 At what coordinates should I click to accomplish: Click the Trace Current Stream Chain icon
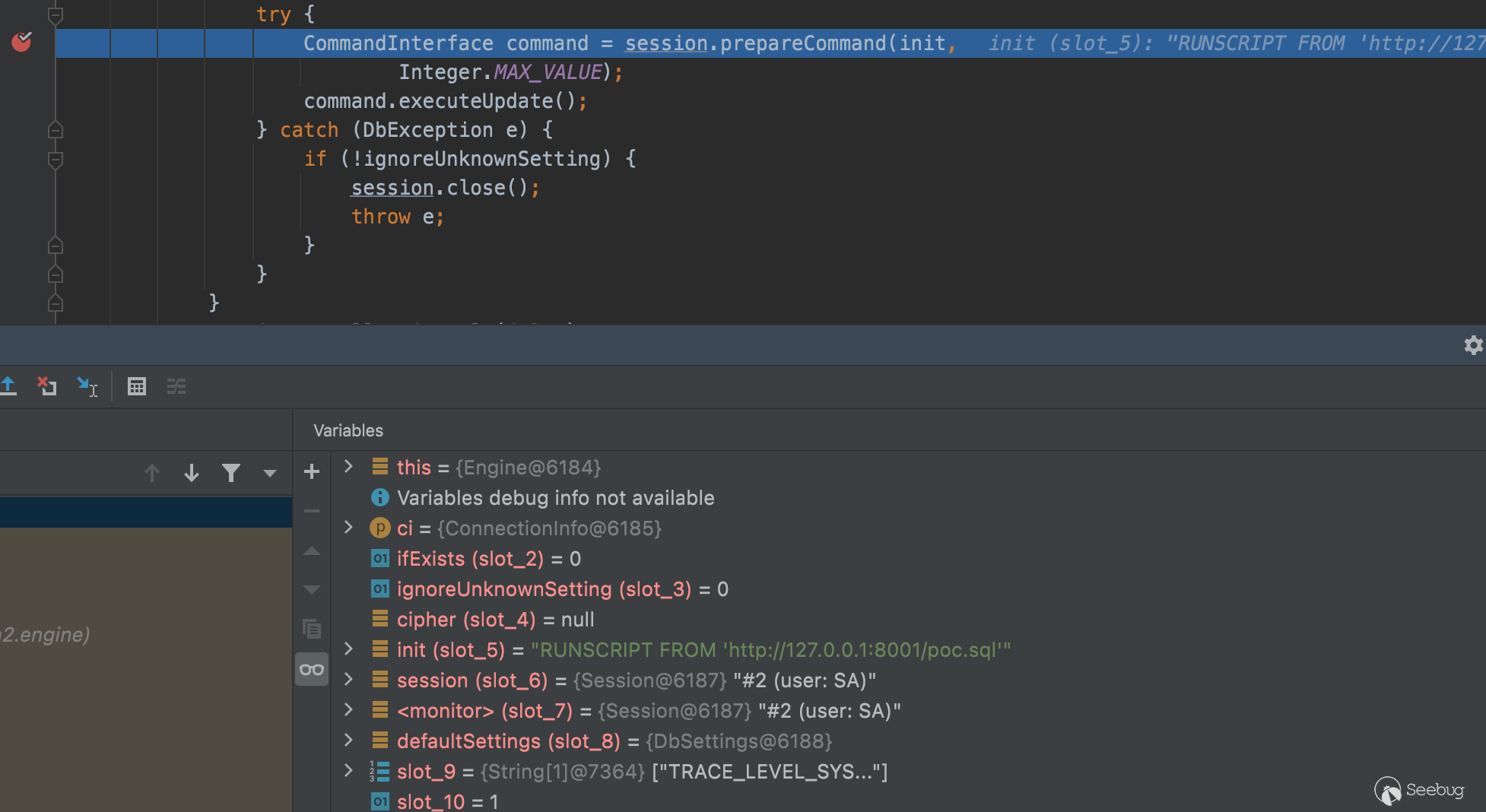[176, 386]
